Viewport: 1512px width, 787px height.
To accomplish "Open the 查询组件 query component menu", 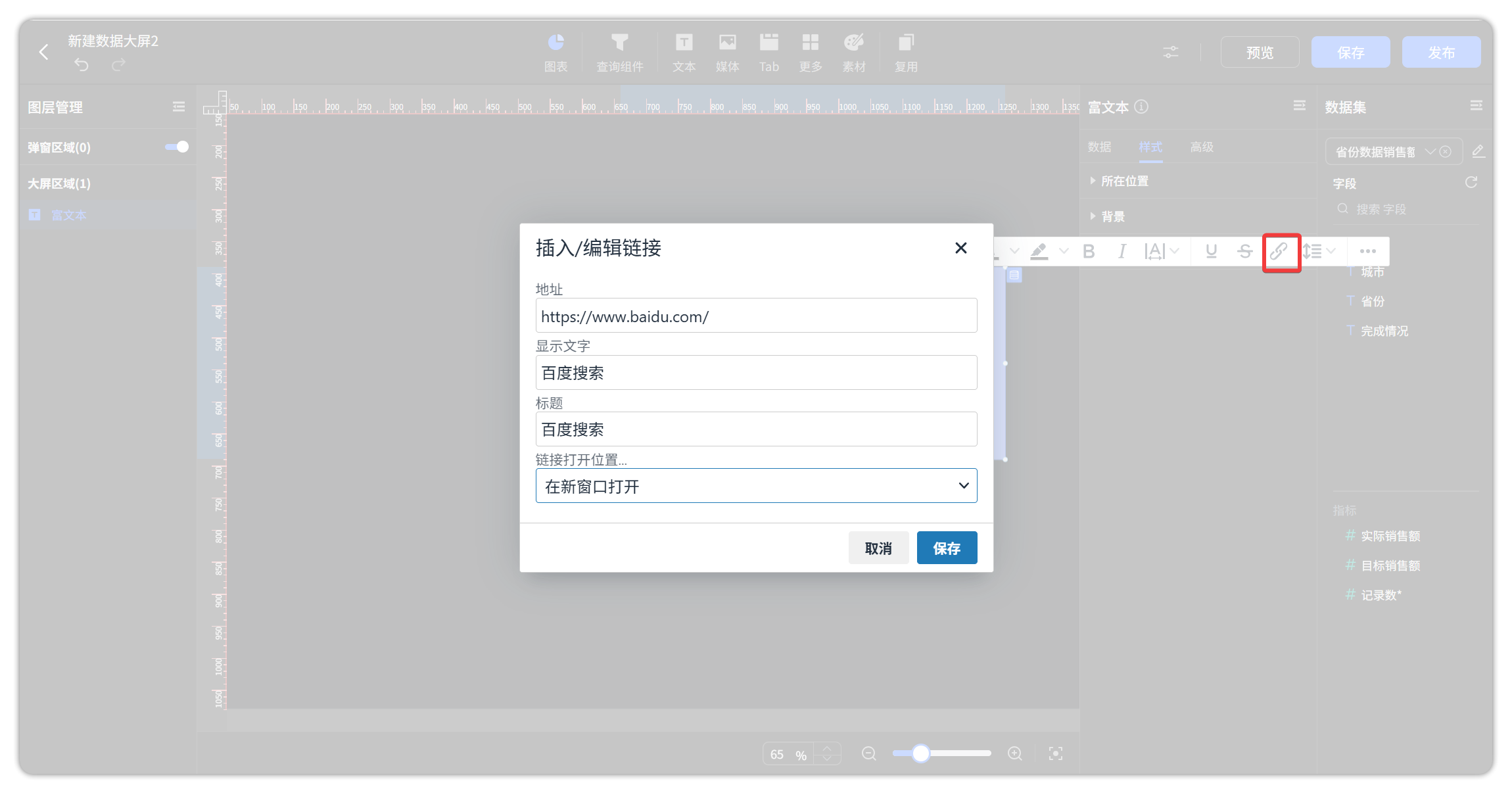I will pos(619,53).
